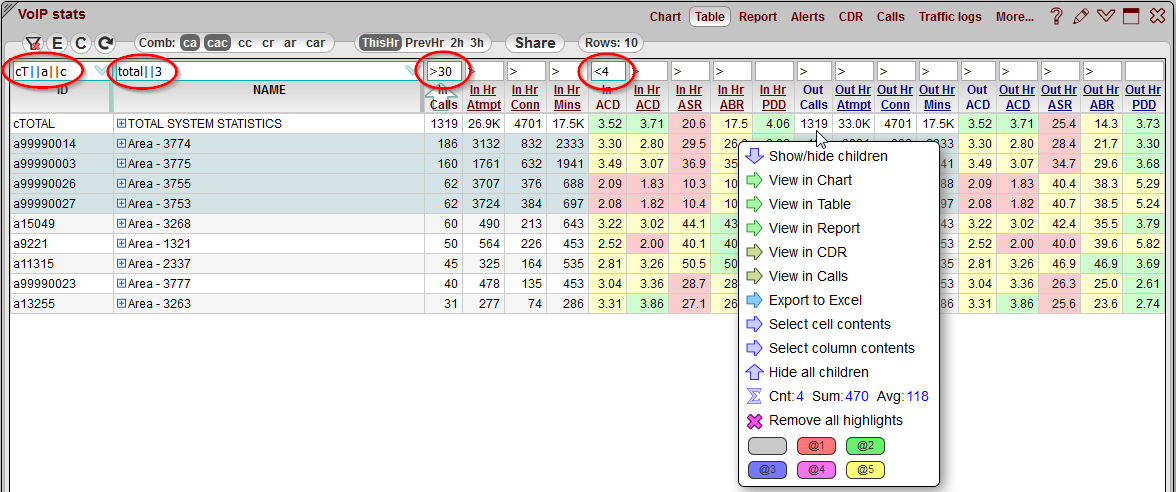Sort by the In Hr Conn column

point(526,97)
